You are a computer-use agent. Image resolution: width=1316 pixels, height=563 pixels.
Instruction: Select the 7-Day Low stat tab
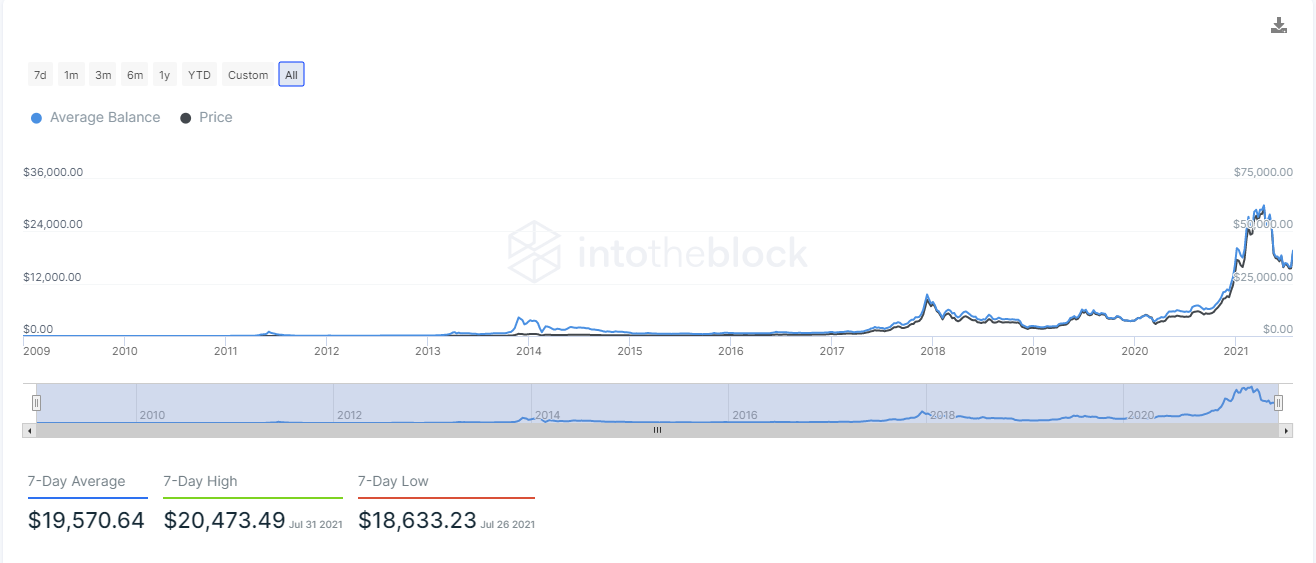[394, 482]
